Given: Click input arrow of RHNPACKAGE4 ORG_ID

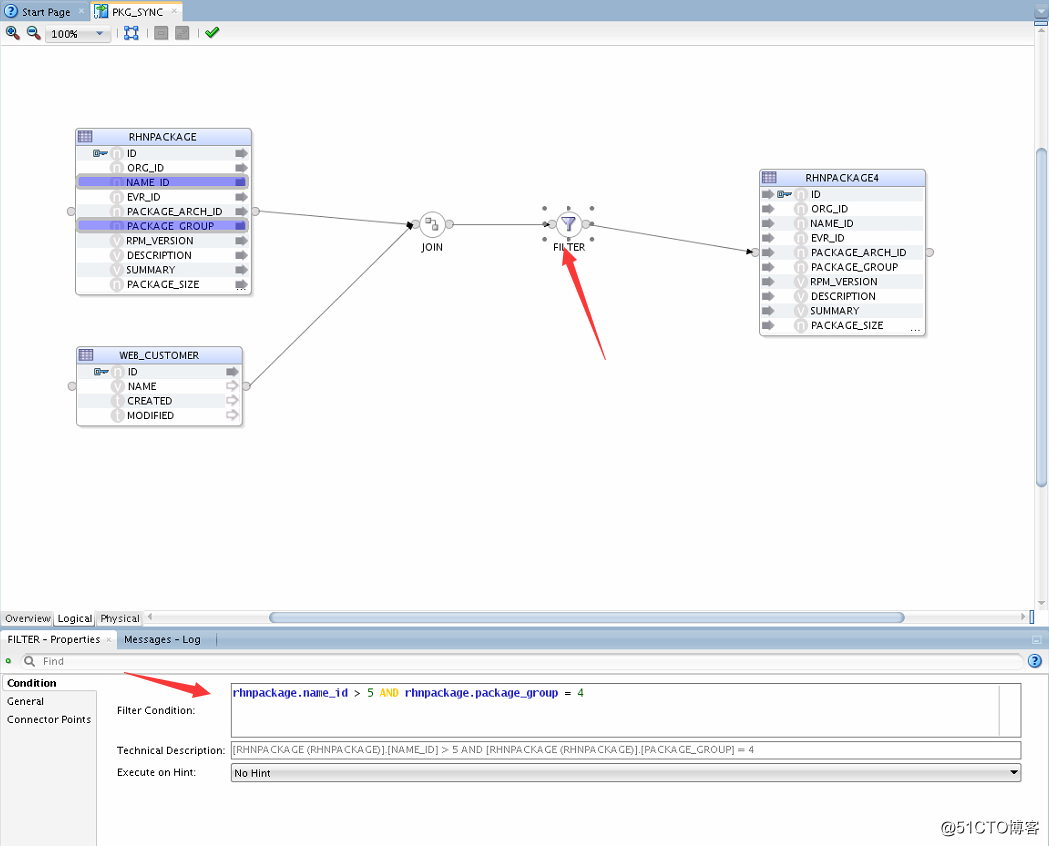Looking at the screenshot, I should coord(768,209).
